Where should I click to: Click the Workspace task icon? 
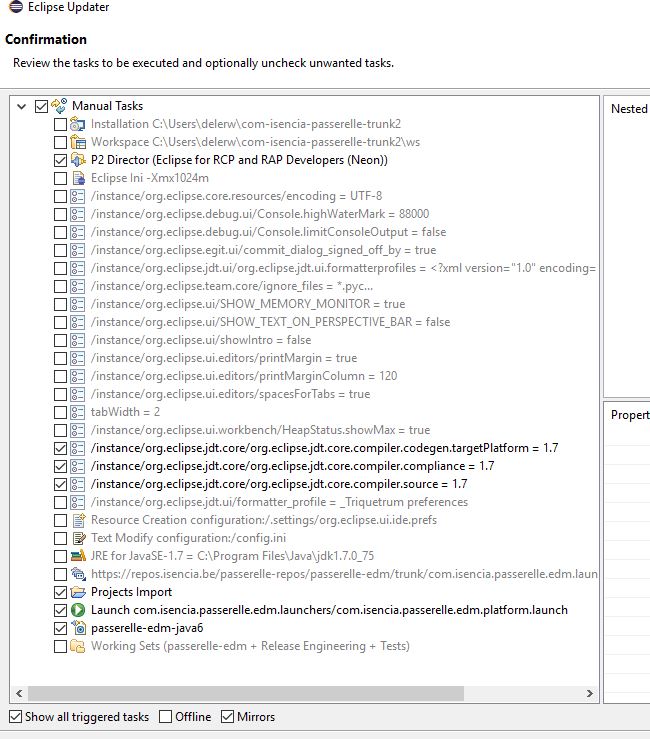77,142
